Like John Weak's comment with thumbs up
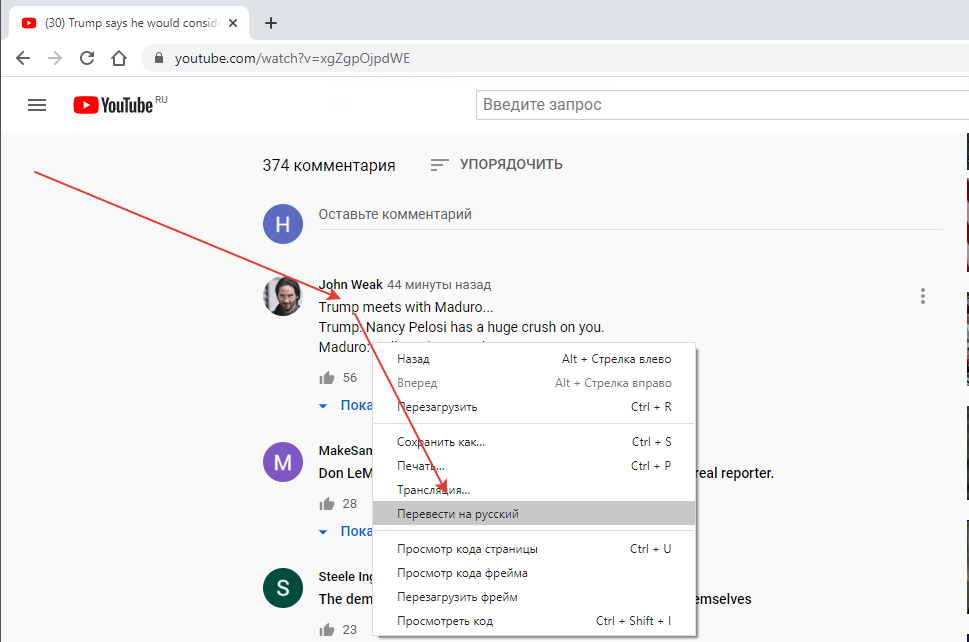This screenshot has height=642, width=969. (x=326, y=378)
